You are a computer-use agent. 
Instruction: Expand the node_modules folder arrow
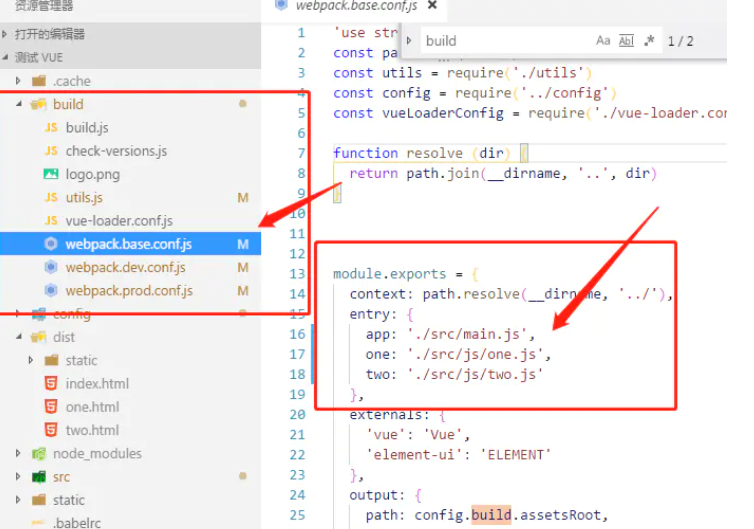click(18, 453)
